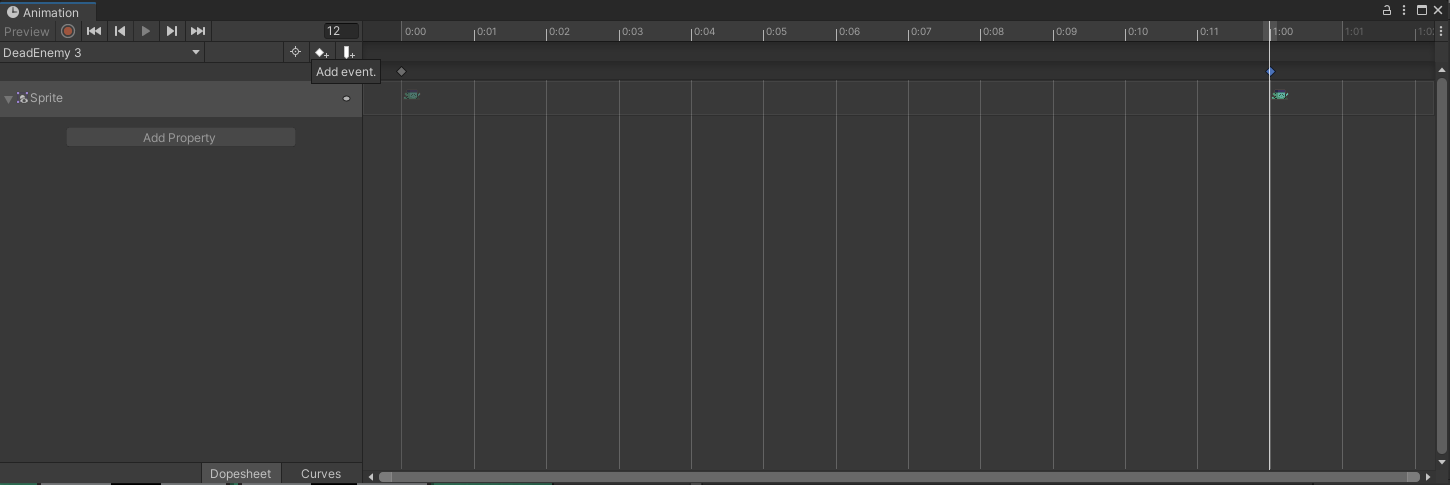This screenshot has width=1450, height=485.
Task: Select the summary keyframe at 0:00
Action: pyautogui.click(x=402, y=71)
